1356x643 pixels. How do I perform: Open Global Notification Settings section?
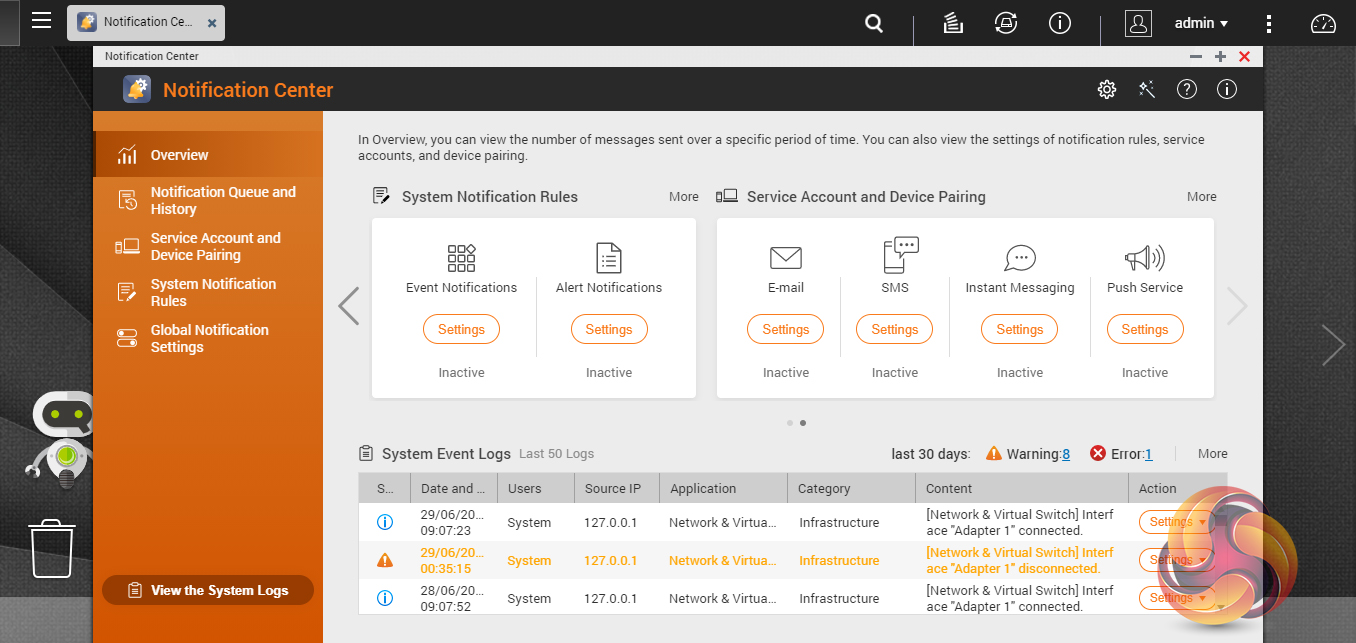209,338
